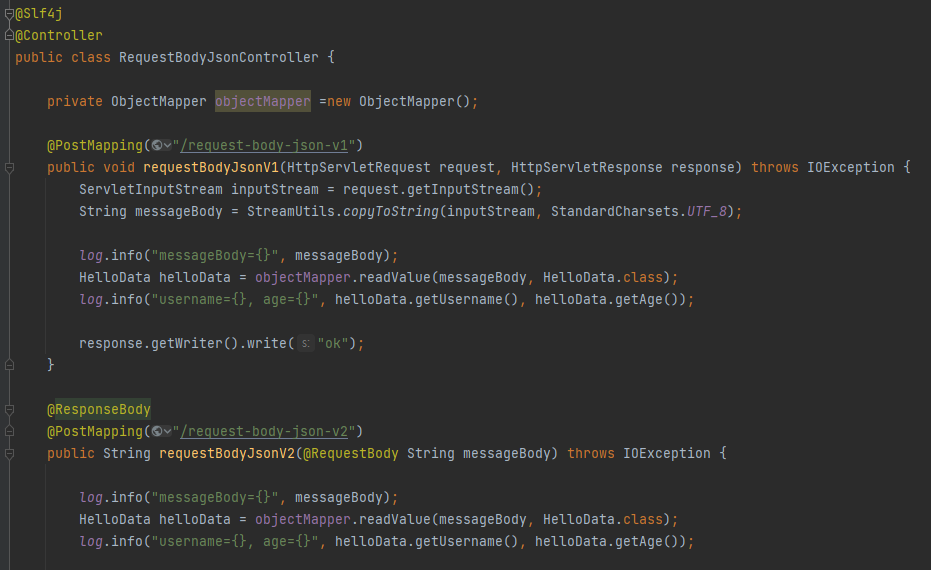Click the highlighted objectMapper field declaration
931x570 pixels.
pos(262,102)
